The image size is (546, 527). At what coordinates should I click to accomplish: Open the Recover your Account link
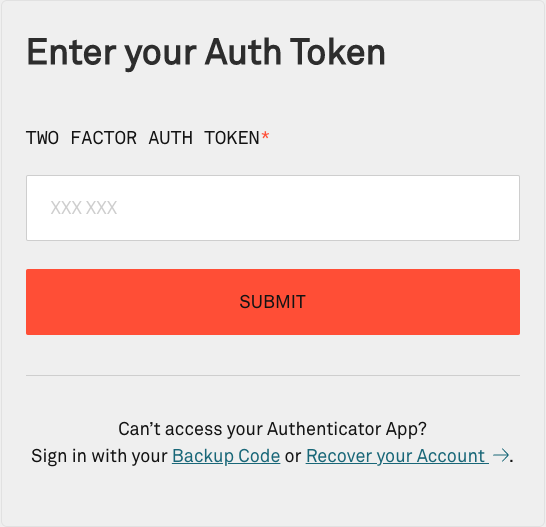click(397, 456)
